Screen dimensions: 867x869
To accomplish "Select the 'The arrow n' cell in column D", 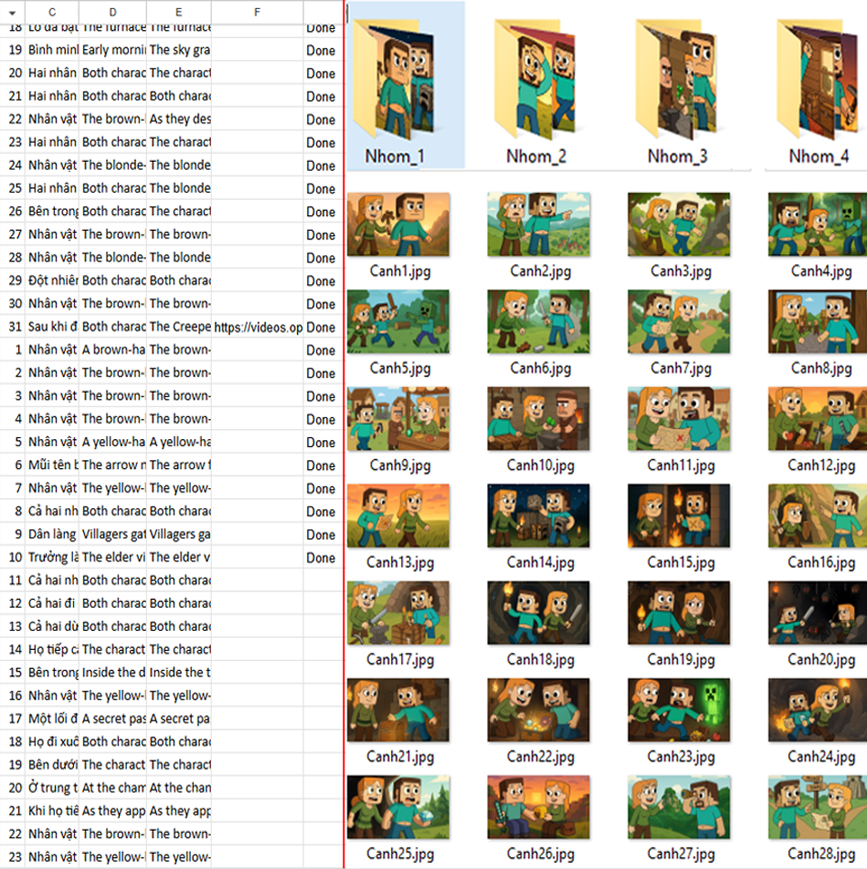I will 113,465.
